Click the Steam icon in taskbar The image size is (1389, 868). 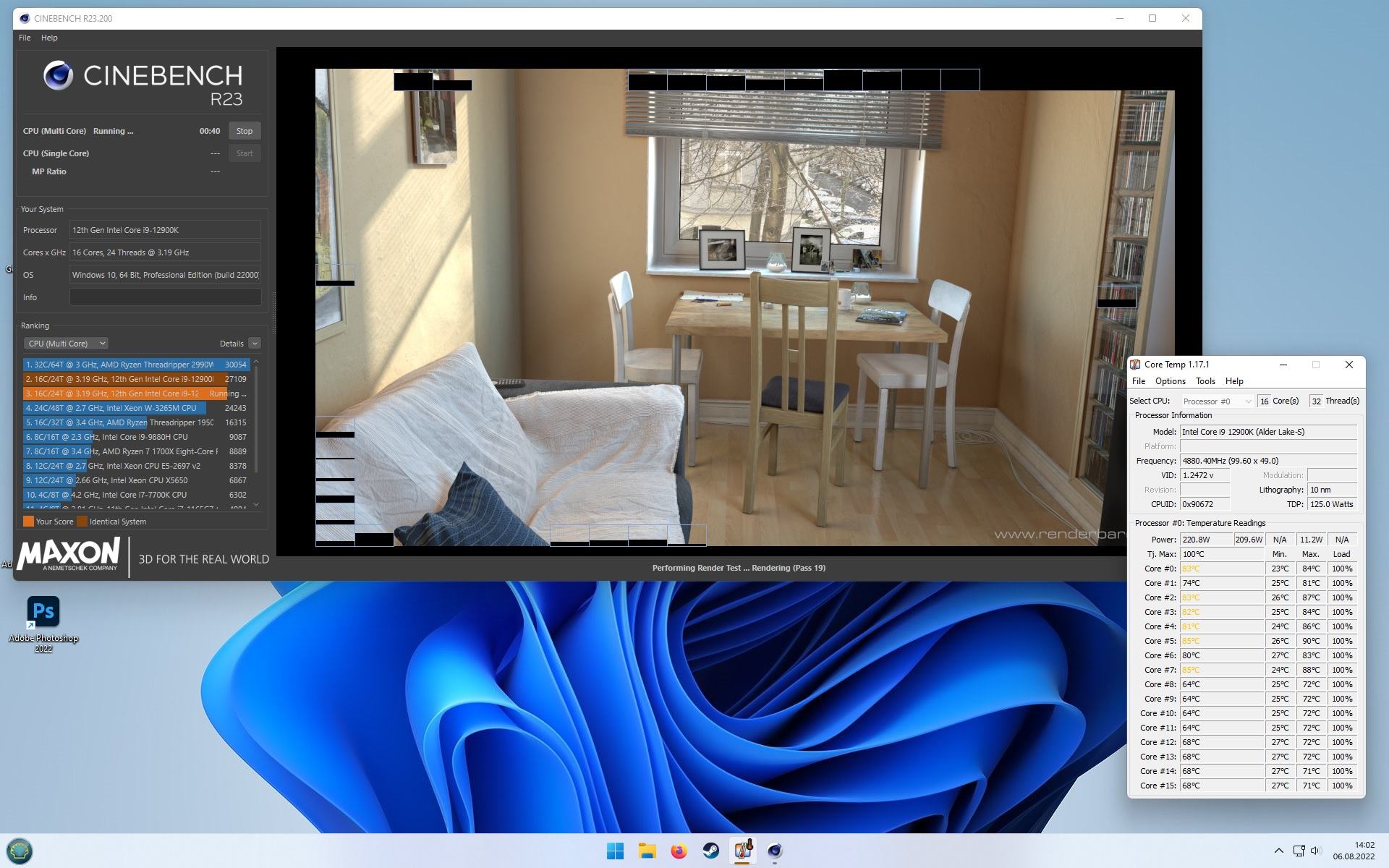[x=711, y=850]
